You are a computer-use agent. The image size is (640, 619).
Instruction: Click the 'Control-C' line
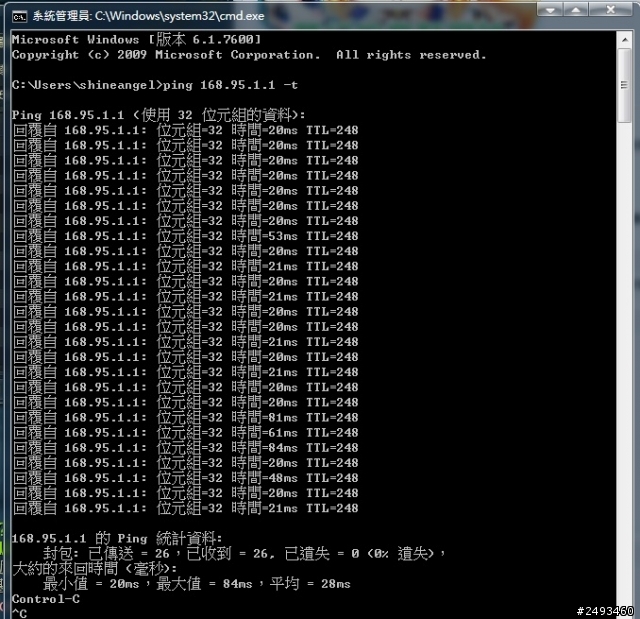[x=46, y=599]
